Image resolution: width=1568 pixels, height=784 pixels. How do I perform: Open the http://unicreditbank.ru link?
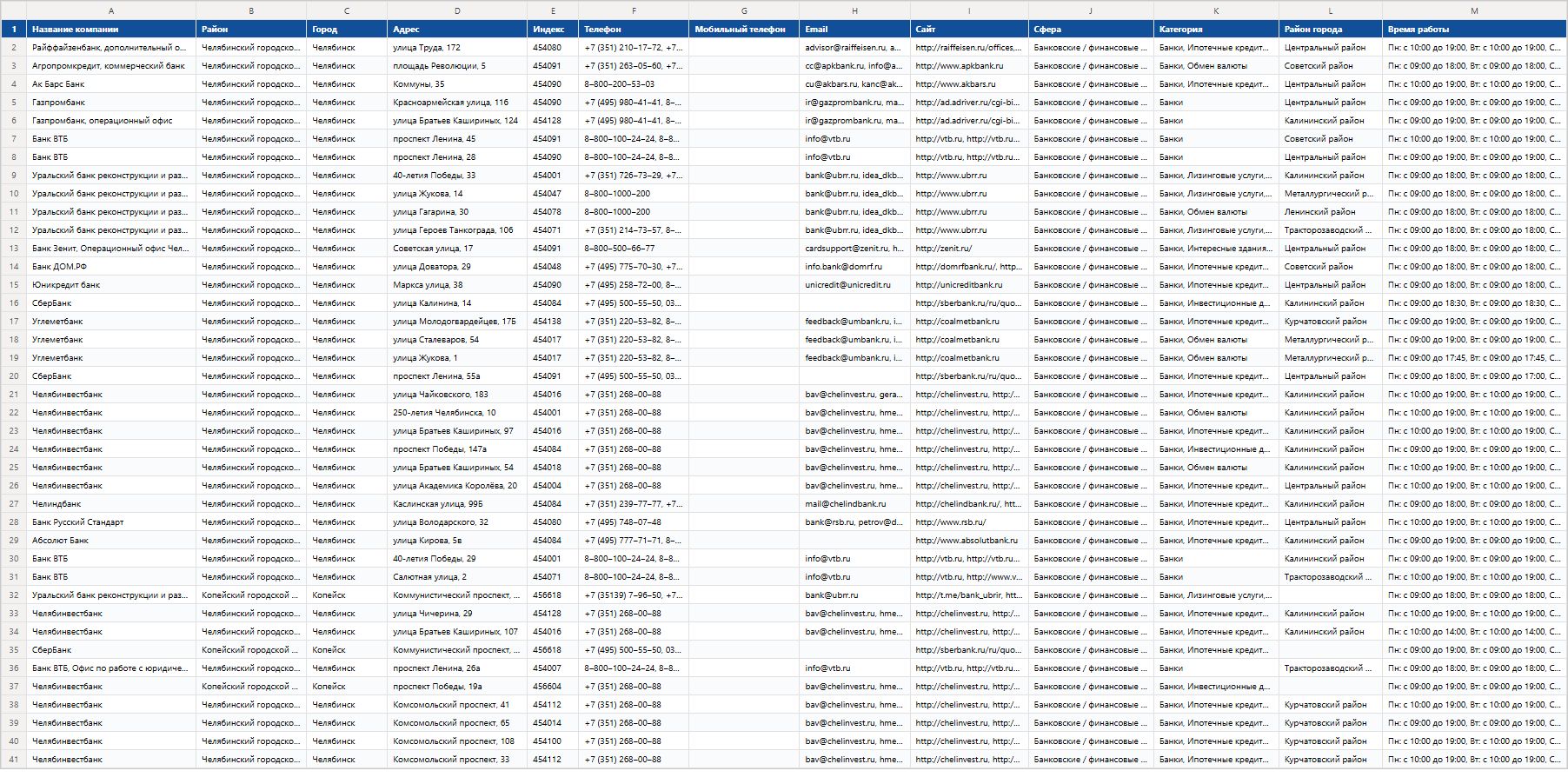coord(969,285)
